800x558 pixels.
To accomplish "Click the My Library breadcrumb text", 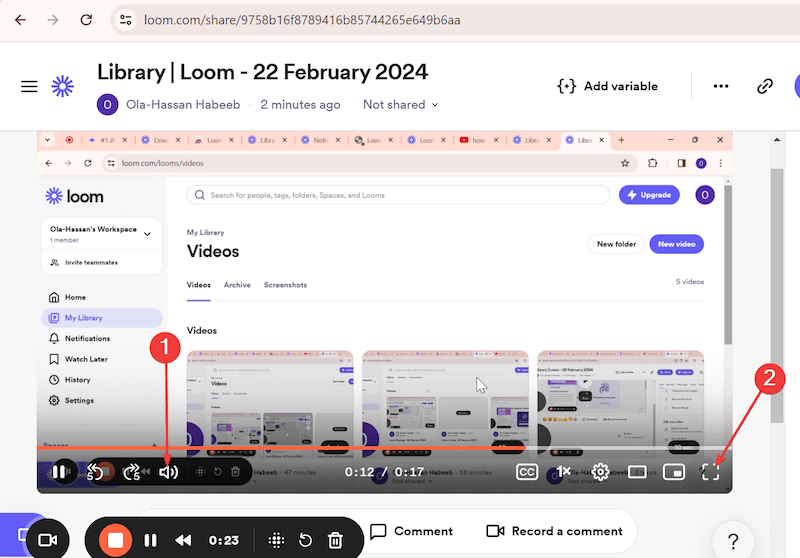I will (206, 233).
